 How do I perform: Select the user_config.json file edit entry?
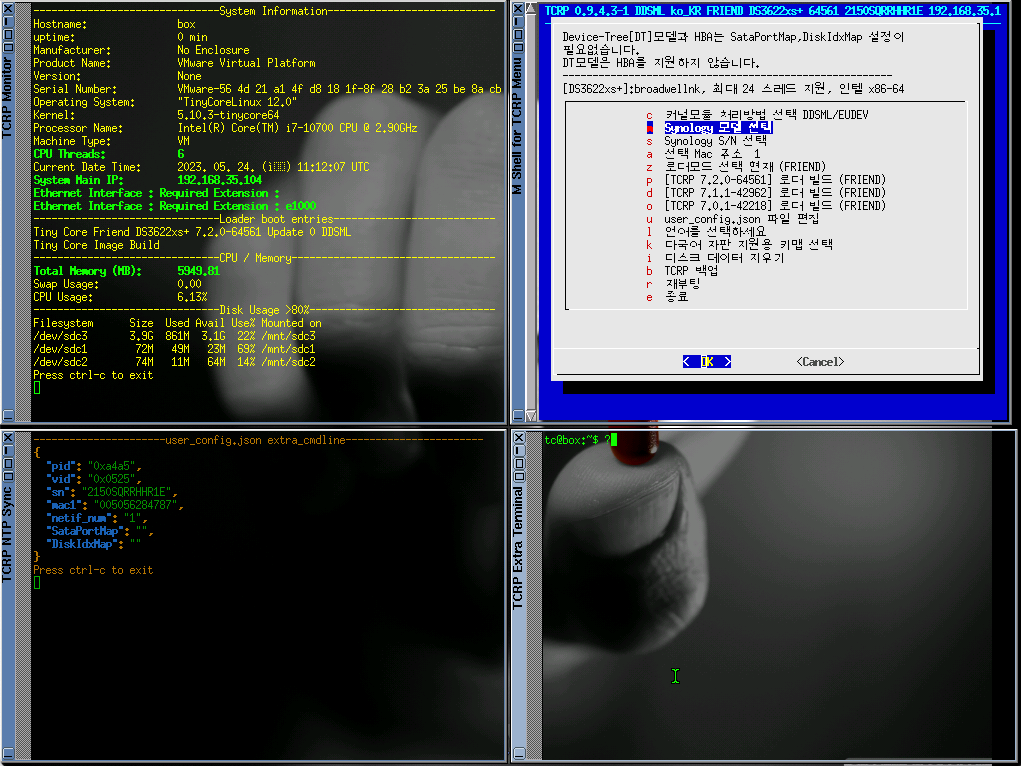pos(733,219)
